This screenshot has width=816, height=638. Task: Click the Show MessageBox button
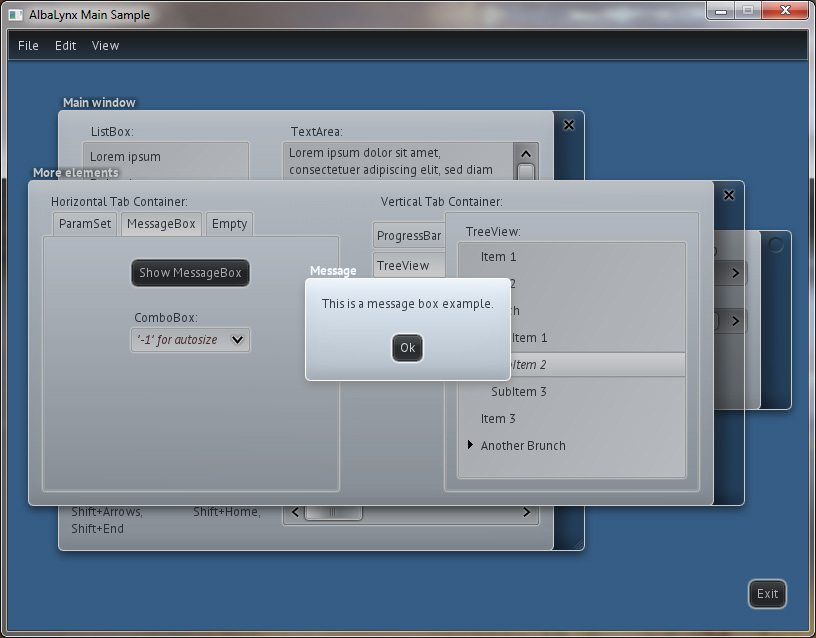[190, 273]
